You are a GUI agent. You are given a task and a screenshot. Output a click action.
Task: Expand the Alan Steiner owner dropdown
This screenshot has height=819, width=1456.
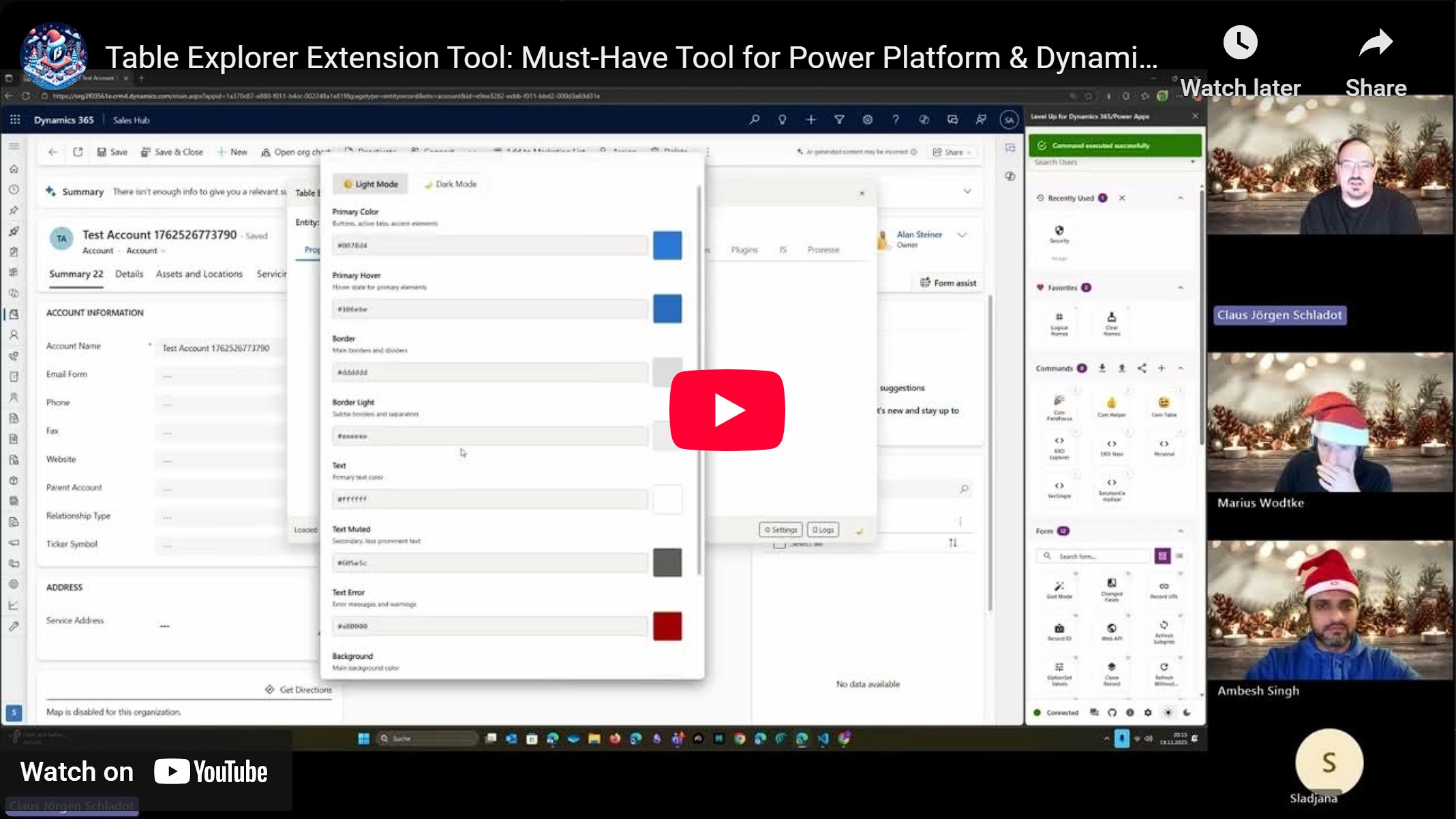coord(962,235)
